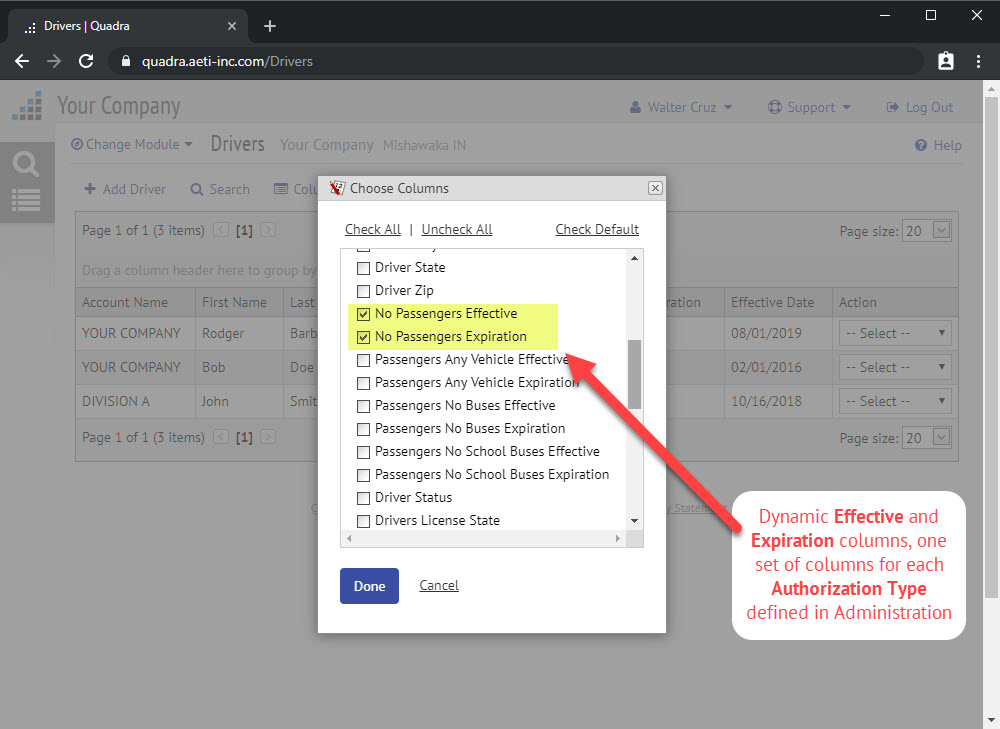Click the browser back arrow

click(22, 61)
